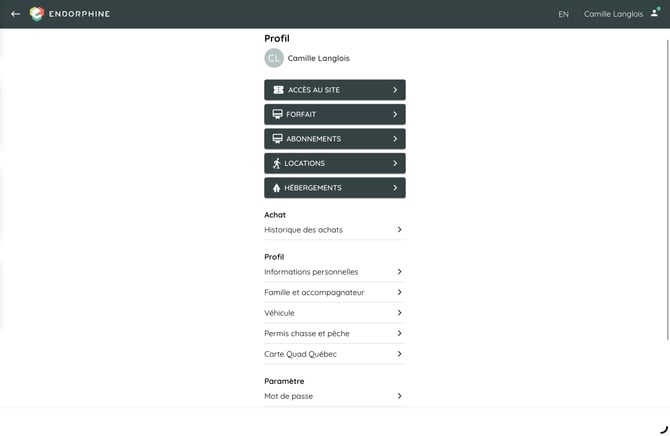Image resolution: width=670 pixels, height=436 pixels.
Task: Expand the Accès au site chevron
Action: click(x=395, y=90)
